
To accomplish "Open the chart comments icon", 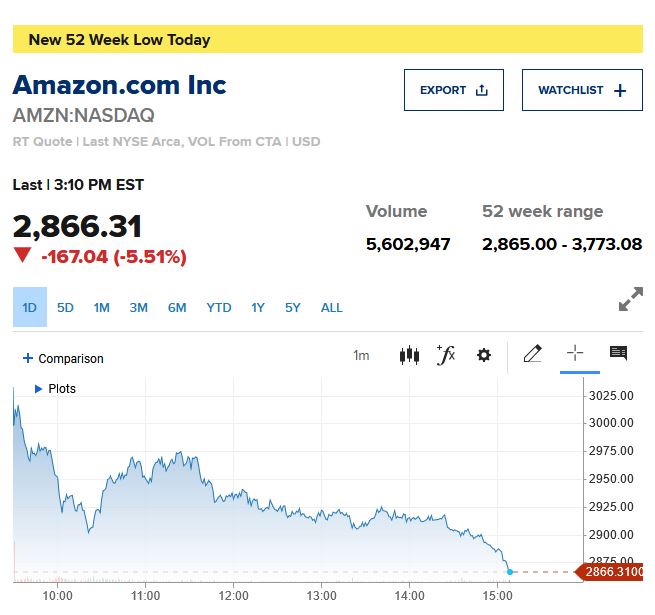I will 618,354.
